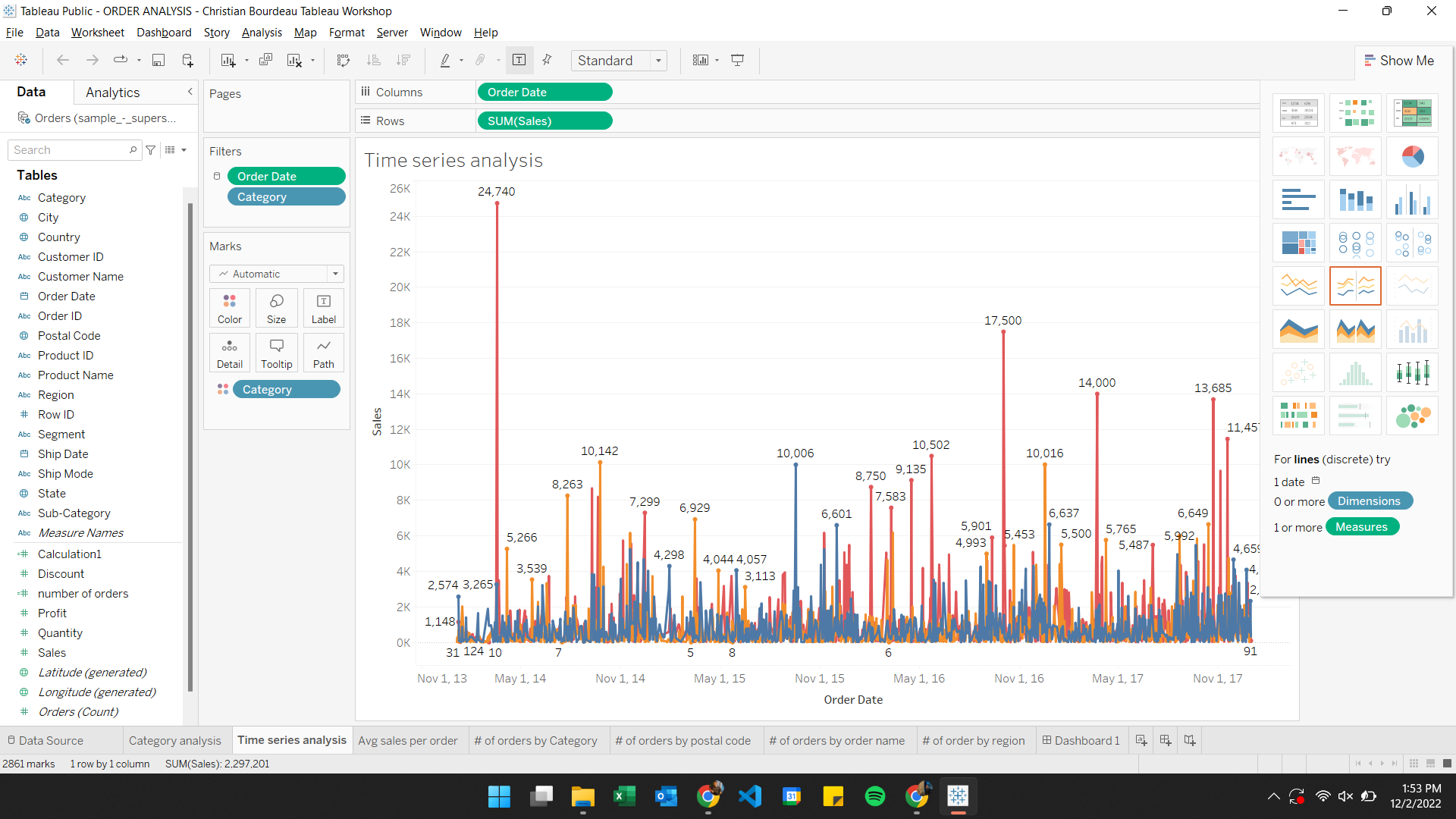The width and height of the screenshot is (1456, 819).
Task: Open the Analysis menu
Action: (262, 33)
